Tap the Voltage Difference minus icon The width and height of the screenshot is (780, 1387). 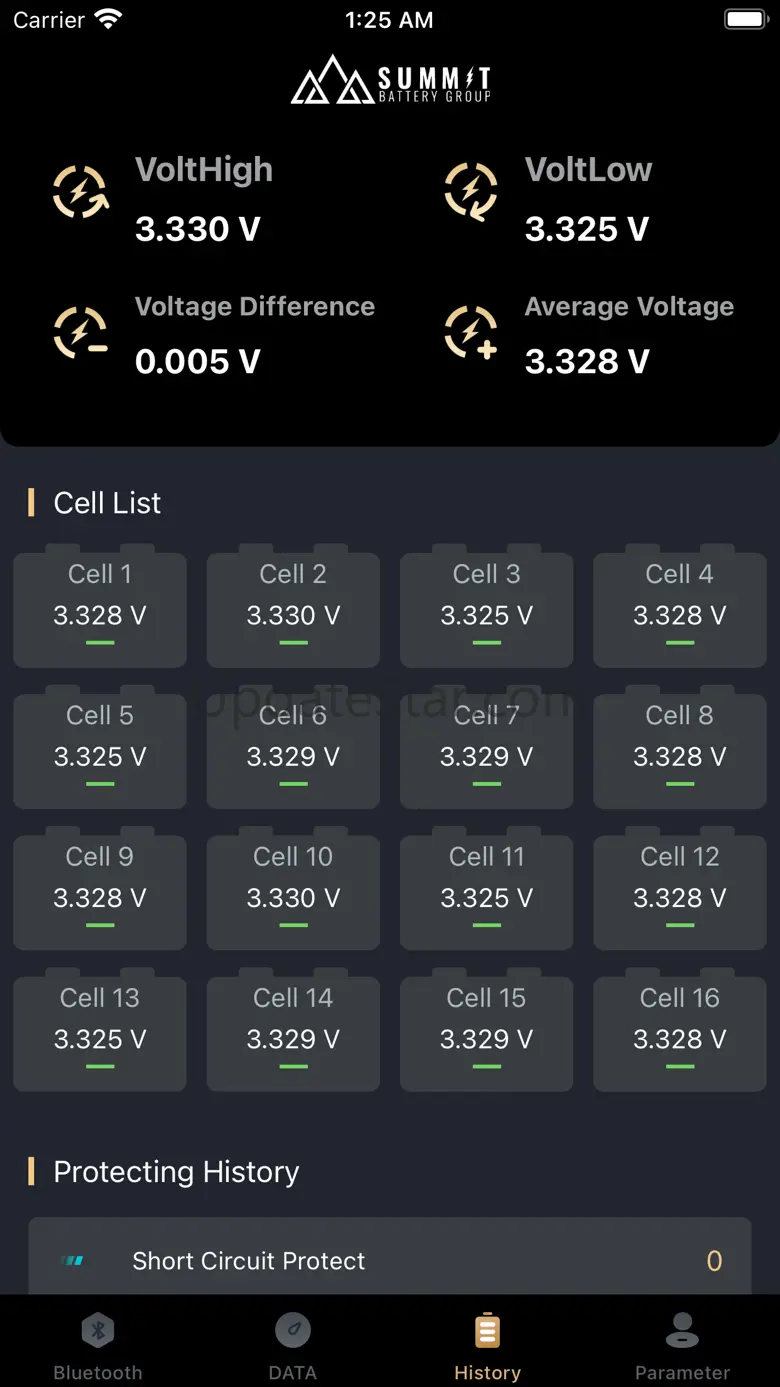point(80,333)
